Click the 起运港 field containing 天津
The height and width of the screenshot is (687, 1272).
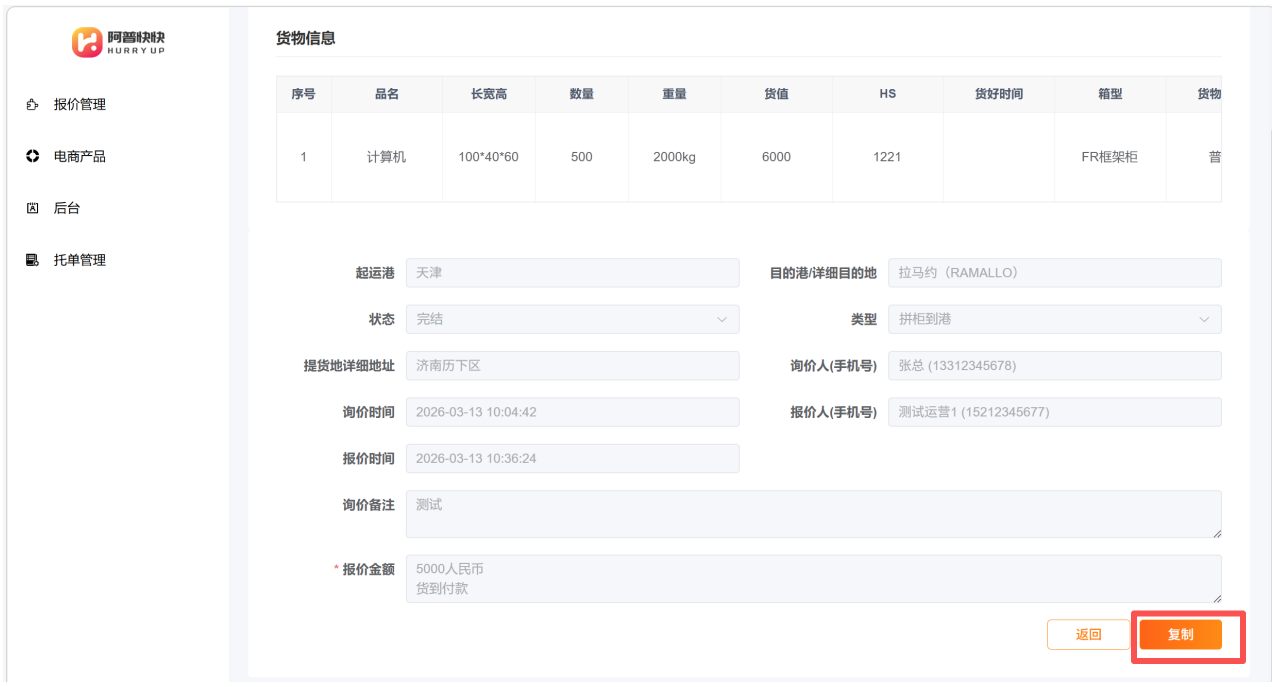click(572, 273)
